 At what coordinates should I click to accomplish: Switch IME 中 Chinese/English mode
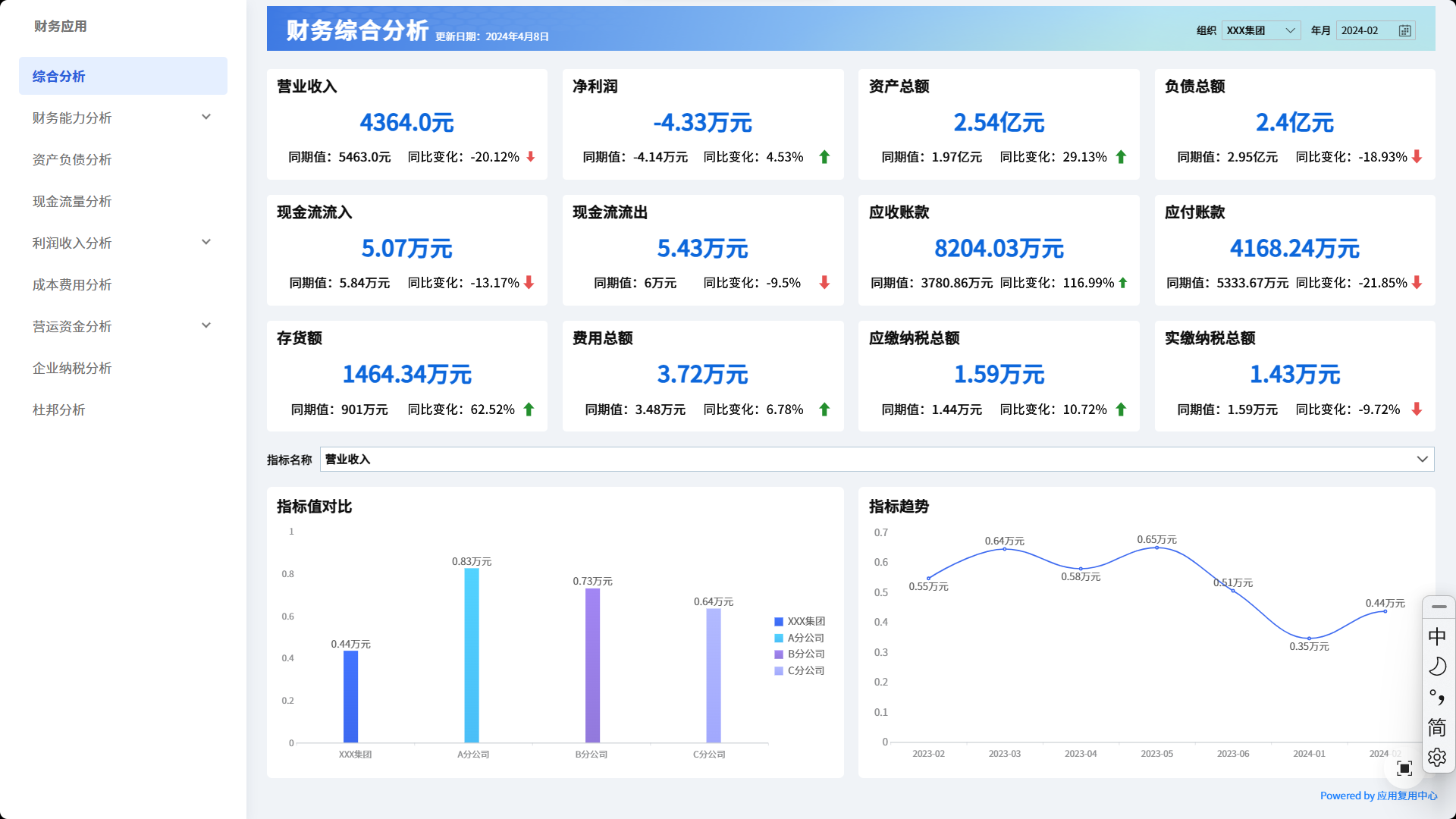point(1437,636)
